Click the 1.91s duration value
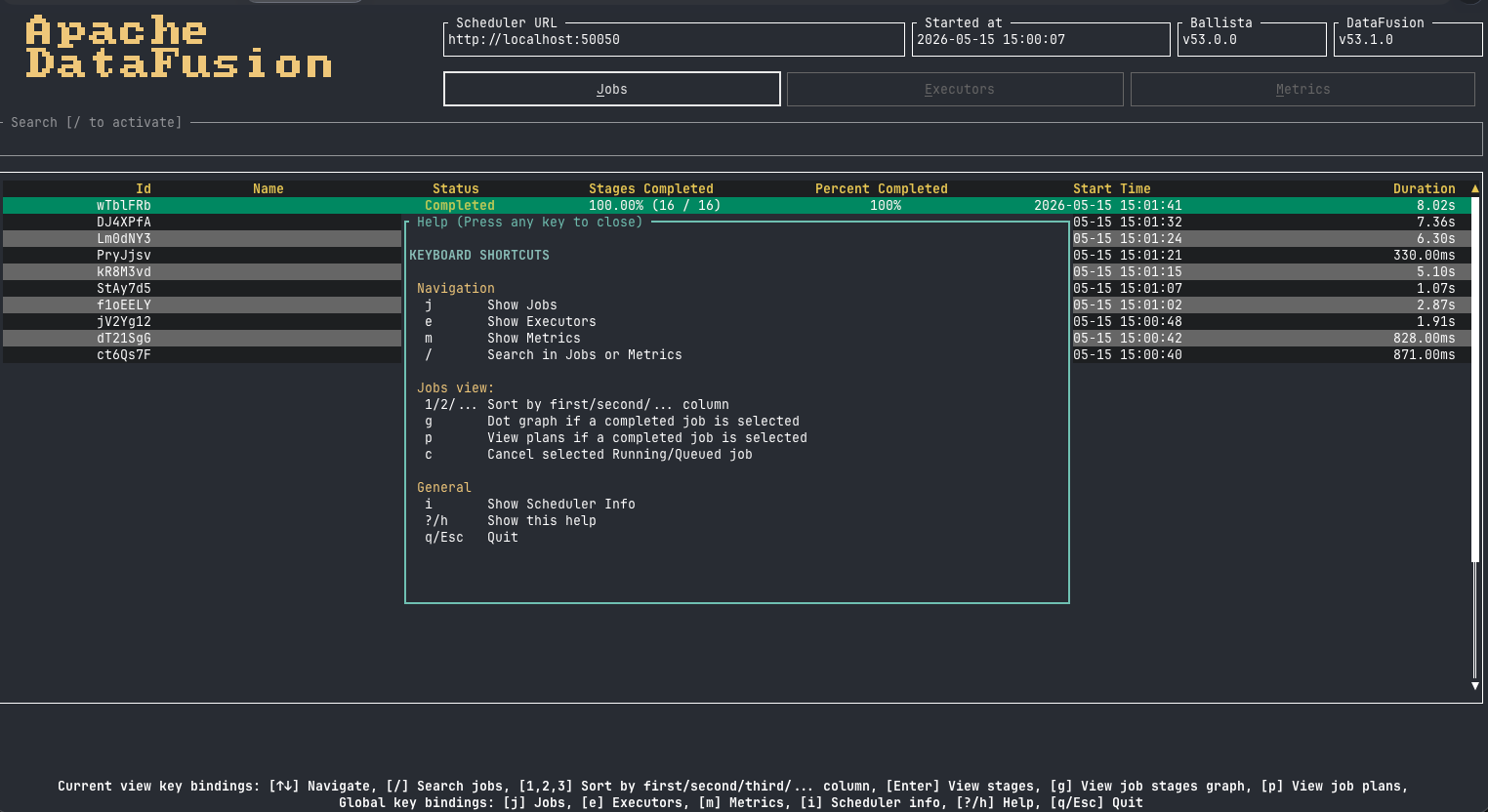The image size is (1488, 812). point(1436,321)
